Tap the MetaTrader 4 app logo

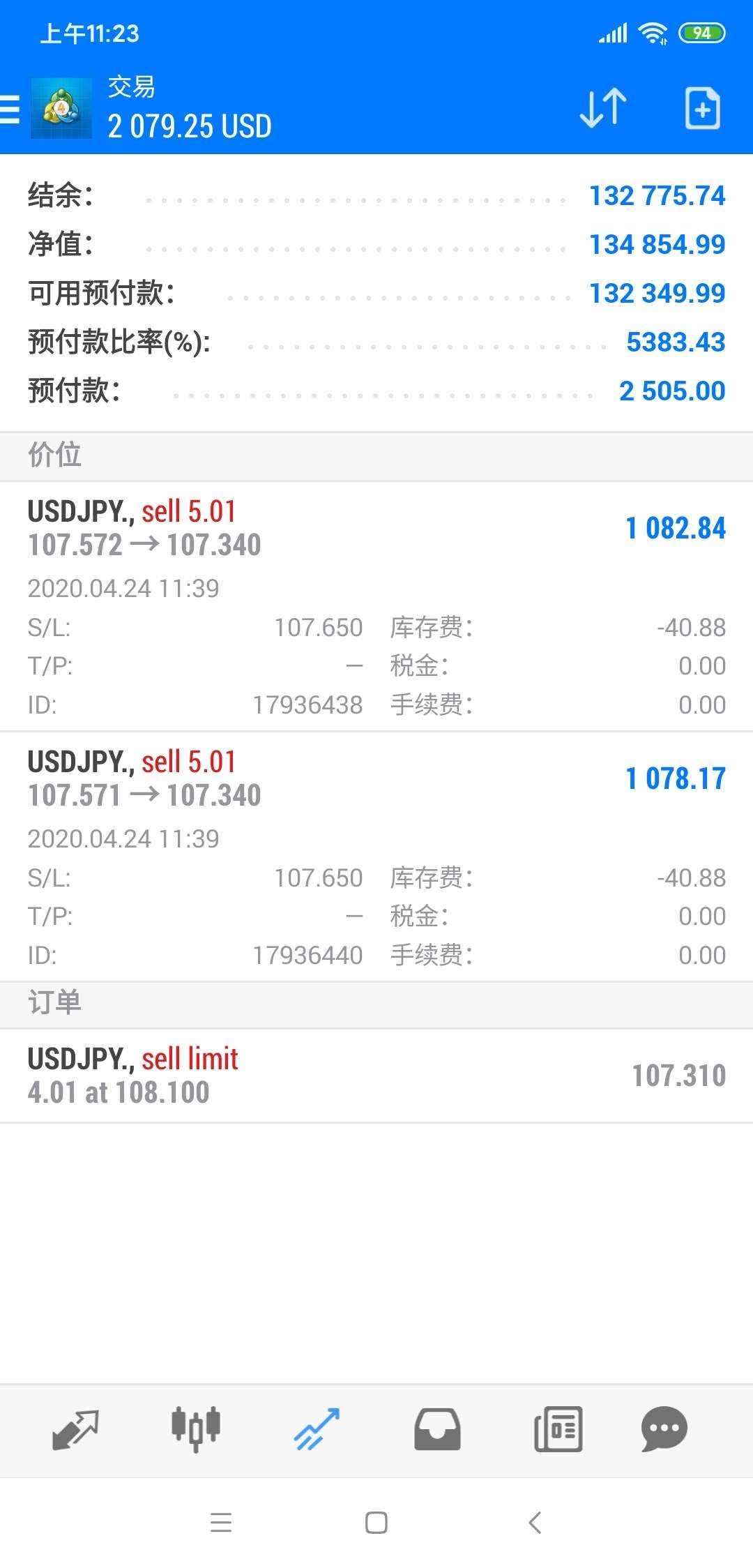pyautogui.click(x=61, y=108)
